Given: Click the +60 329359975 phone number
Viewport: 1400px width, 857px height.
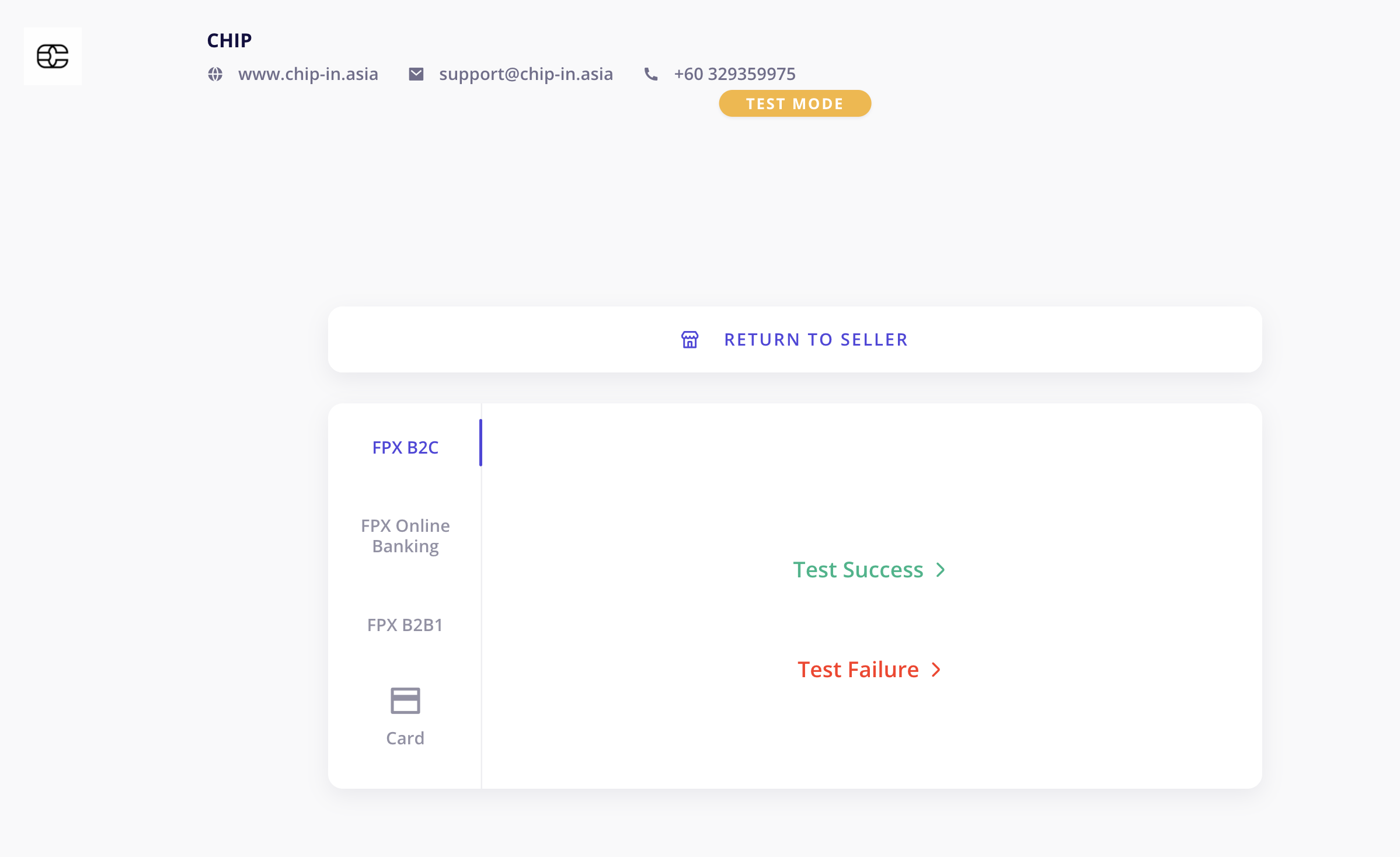Looking at the screenshot, I should [734, 74].
